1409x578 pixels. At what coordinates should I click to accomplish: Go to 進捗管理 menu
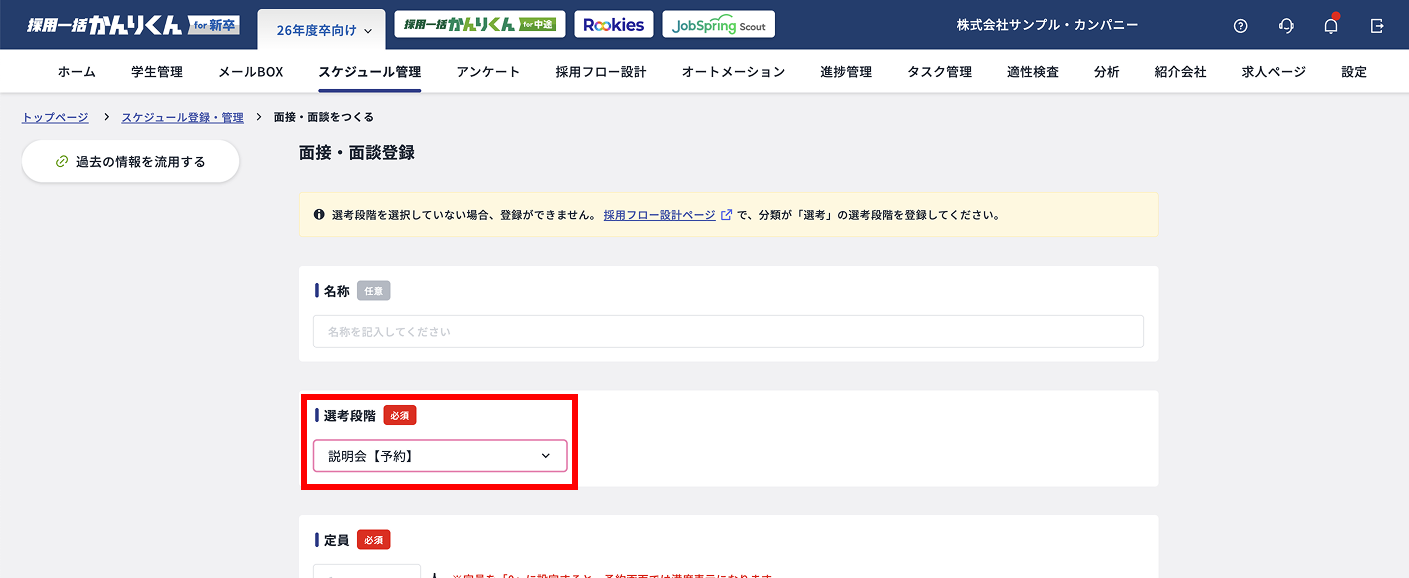click(x=846, y=72)
